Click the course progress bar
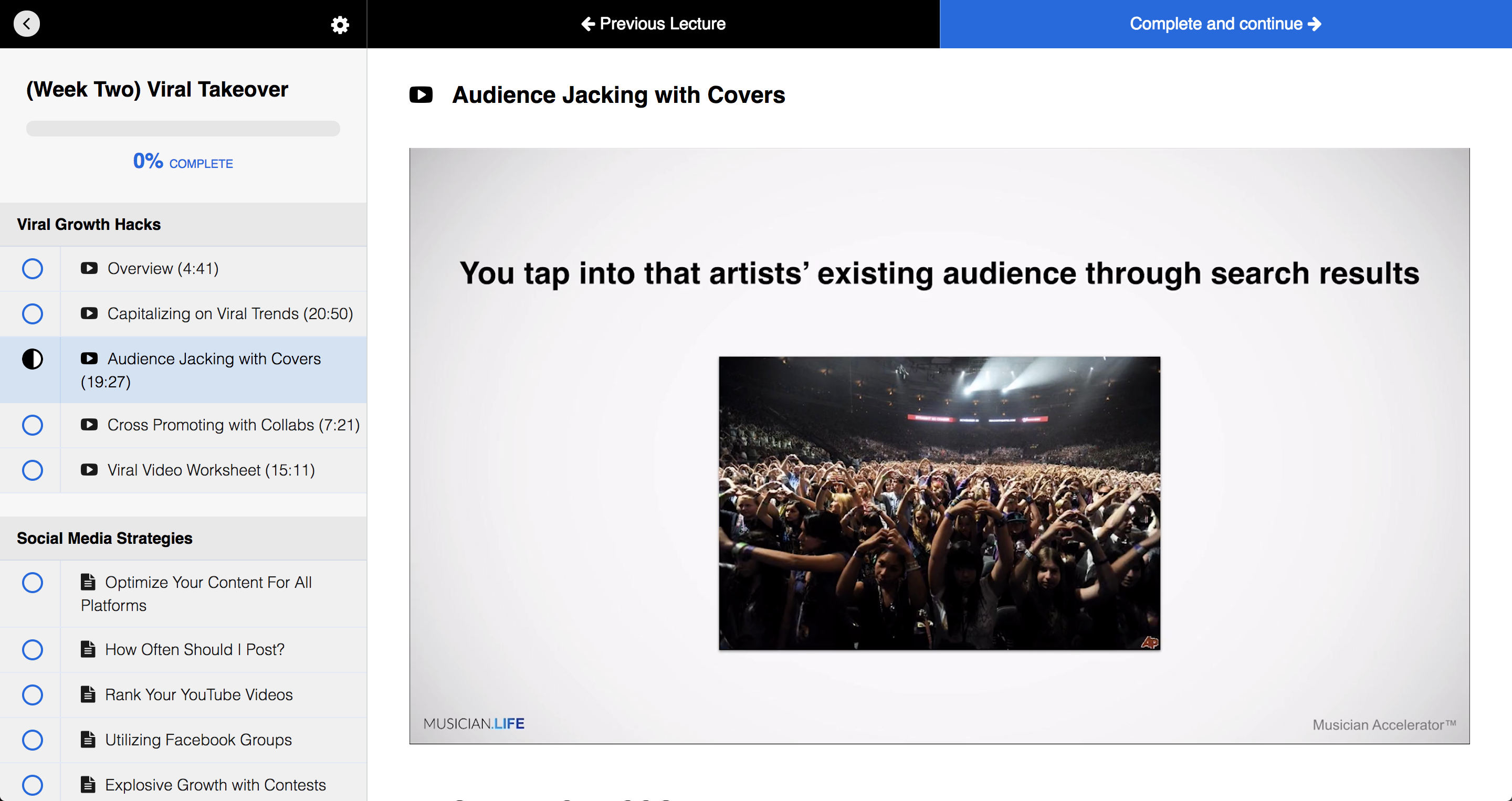This screenshot has height=801, width=1512. tap(183, 129)
